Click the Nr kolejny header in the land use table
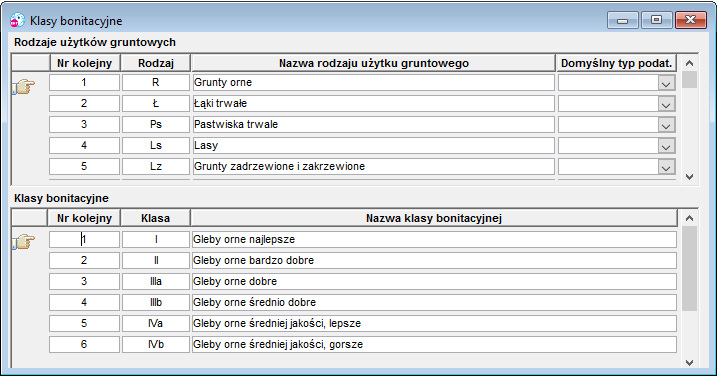This screenshot has height=376, width=718. pyautogui.click(x=85, y=63)
